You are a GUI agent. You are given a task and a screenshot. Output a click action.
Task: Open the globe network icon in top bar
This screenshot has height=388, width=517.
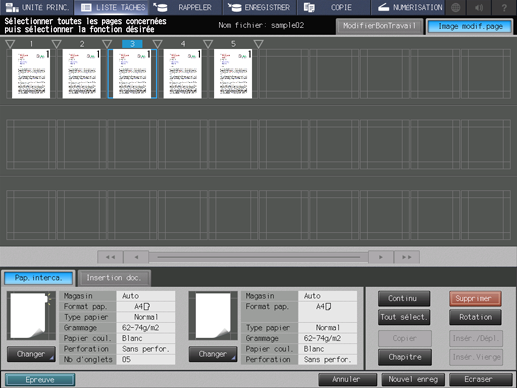[456, 7]
